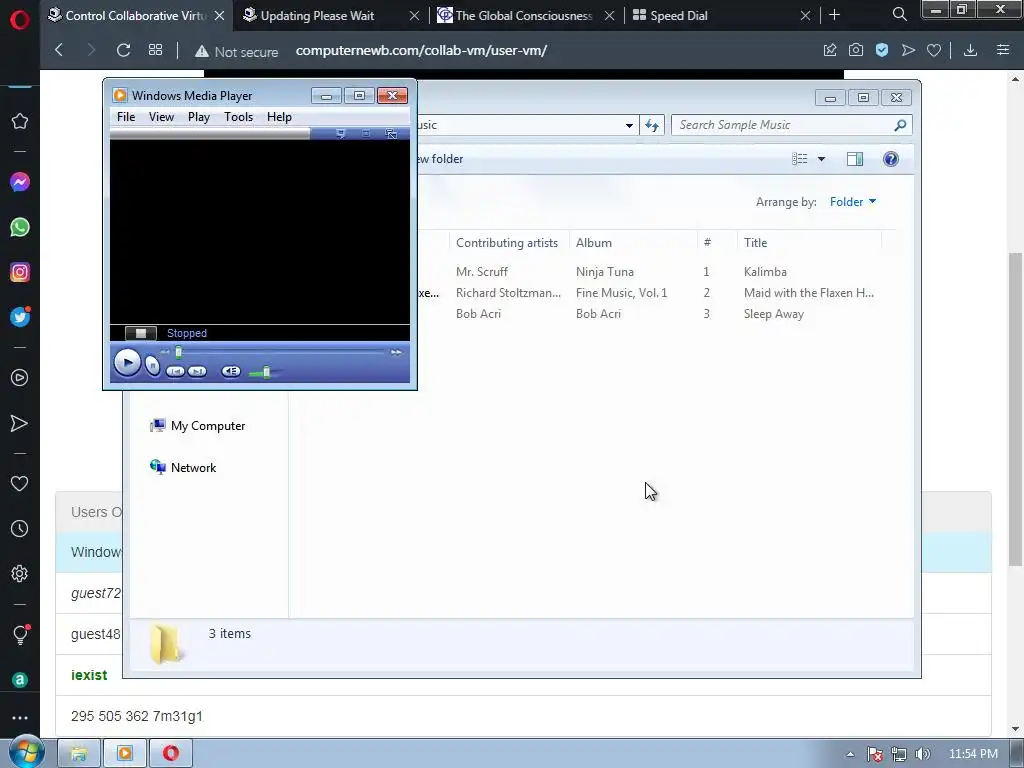Open WhatsApp in Opera sidebar
The image size is (1024, 768).
point(20,227)
